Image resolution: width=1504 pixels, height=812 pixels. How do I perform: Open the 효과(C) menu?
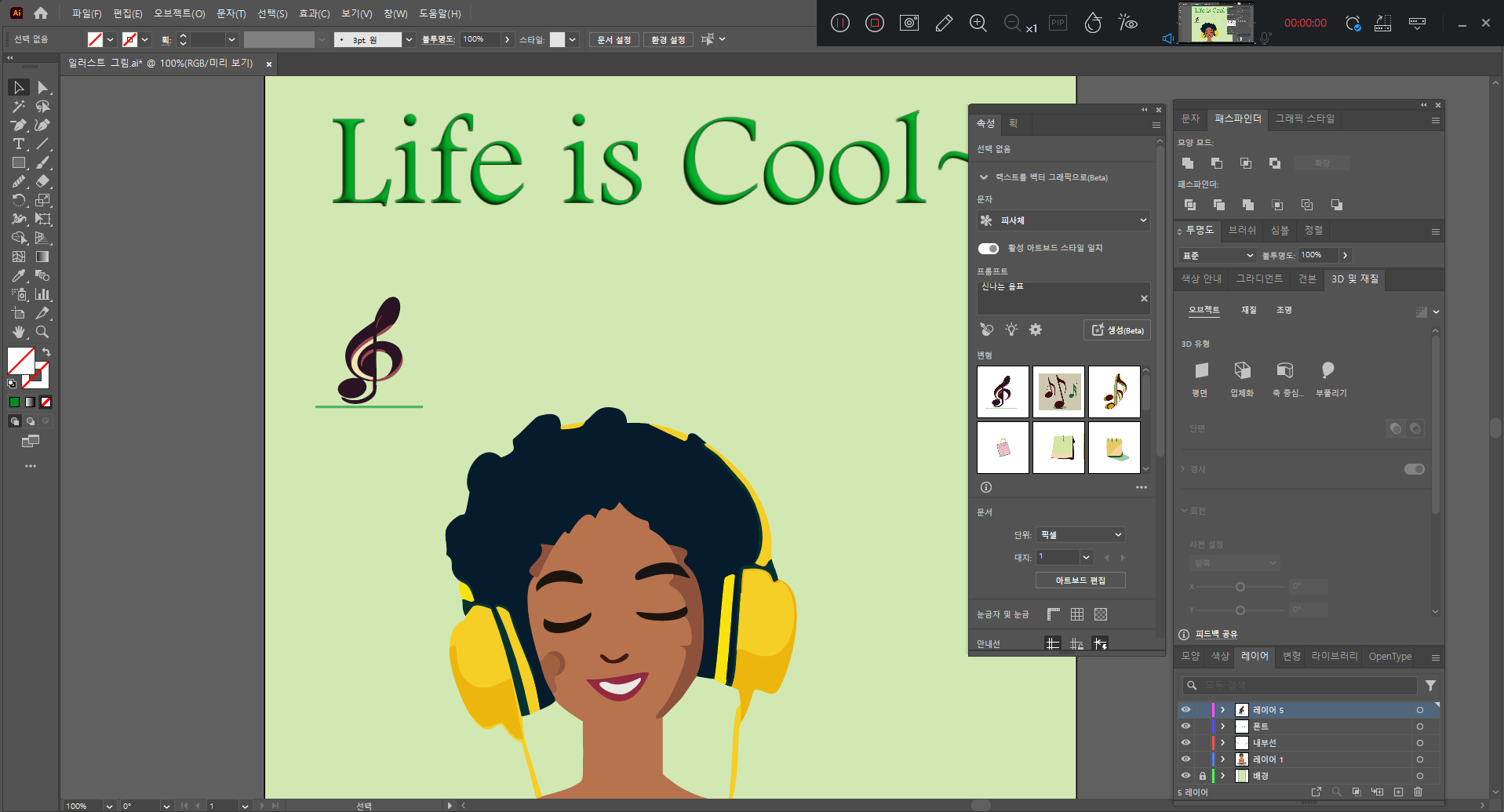click(x=314, y=13)
